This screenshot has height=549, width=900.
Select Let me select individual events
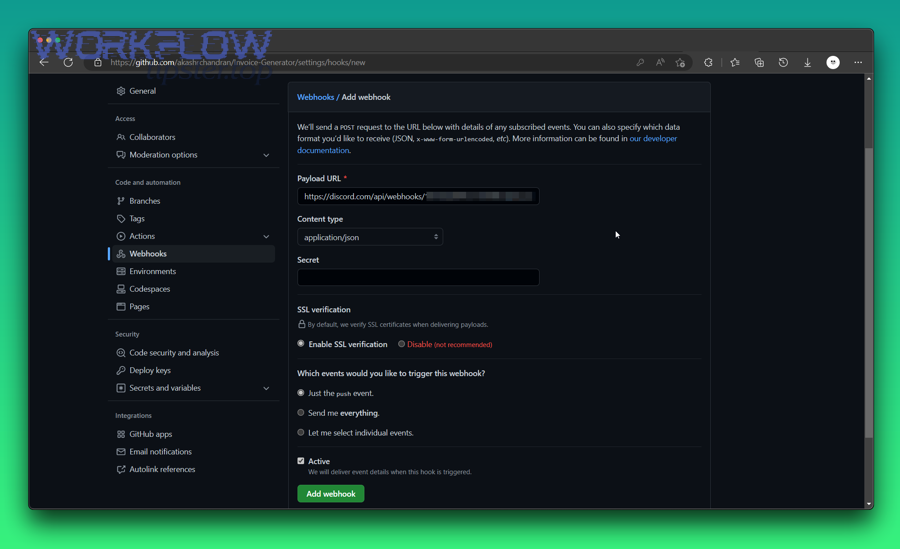(301, 432)
